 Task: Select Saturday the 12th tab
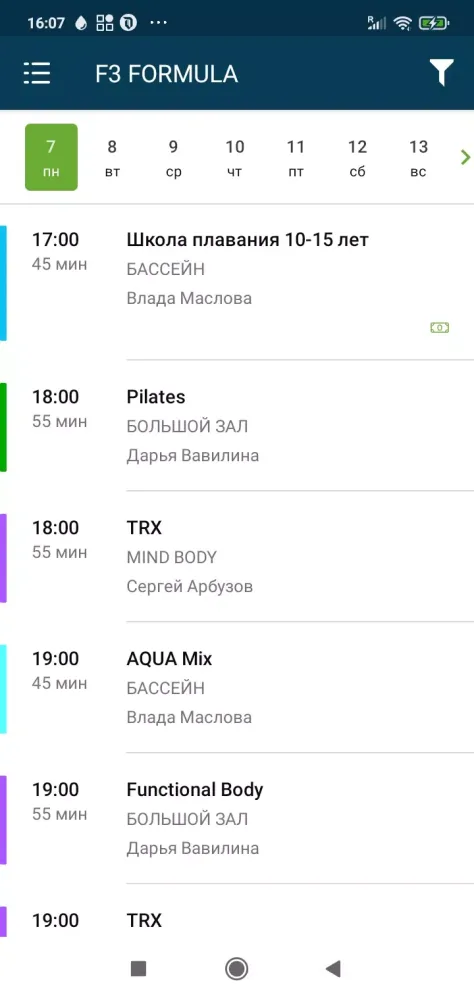coord(357,157)
